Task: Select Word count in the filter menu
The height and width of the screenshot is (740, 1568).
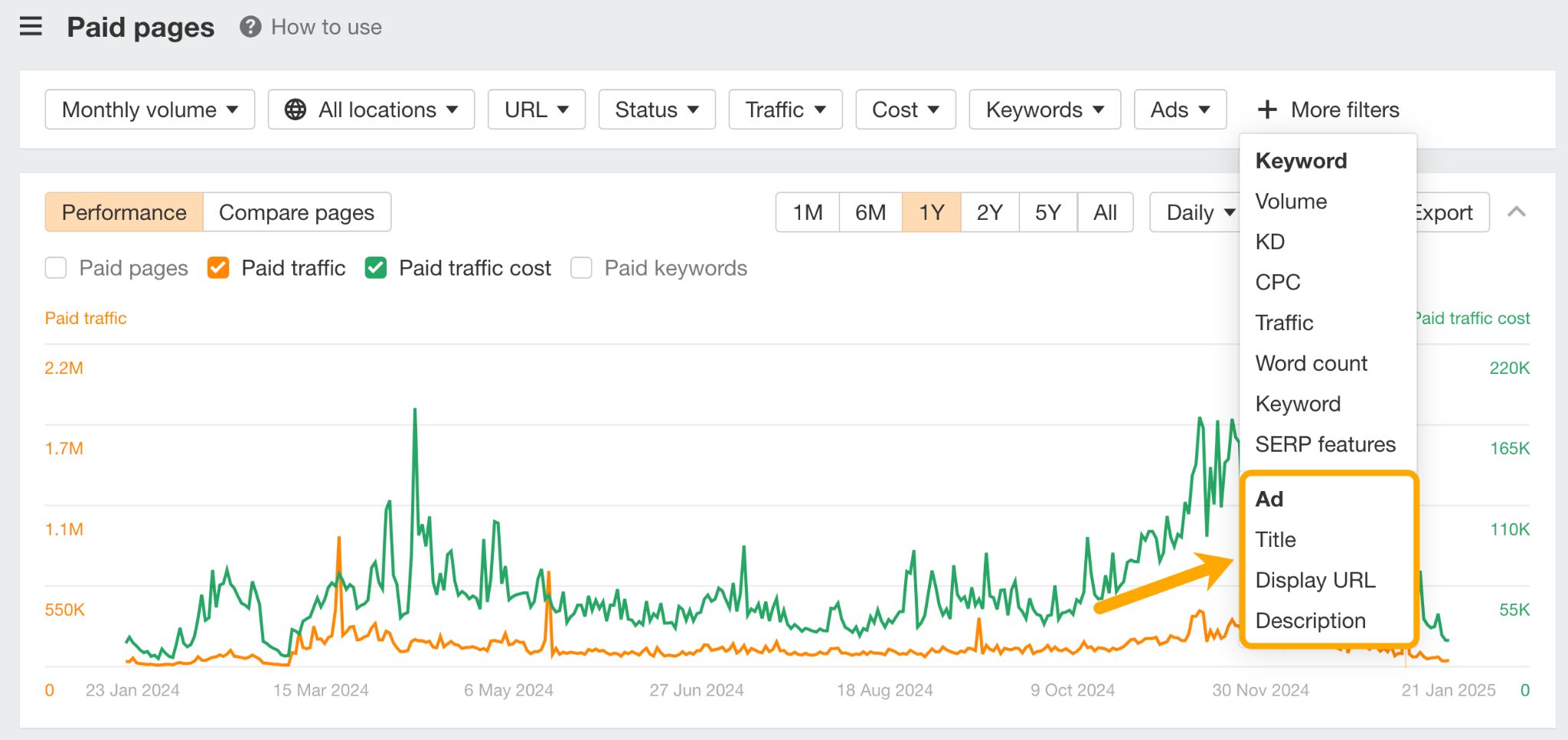Action: 1311,363
